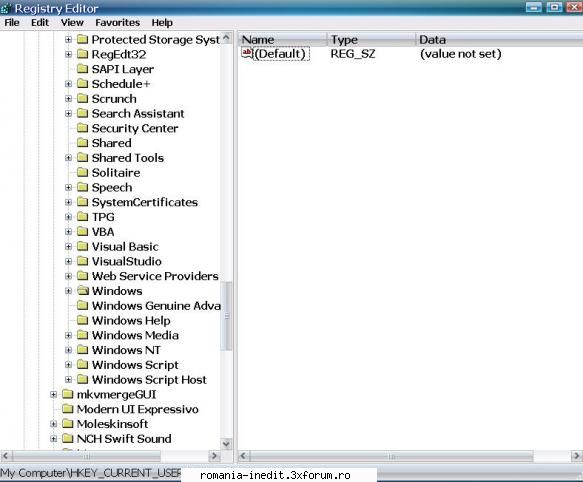Select the Search Assistant key label
583x482 pixels.
(x=138, y=113)
